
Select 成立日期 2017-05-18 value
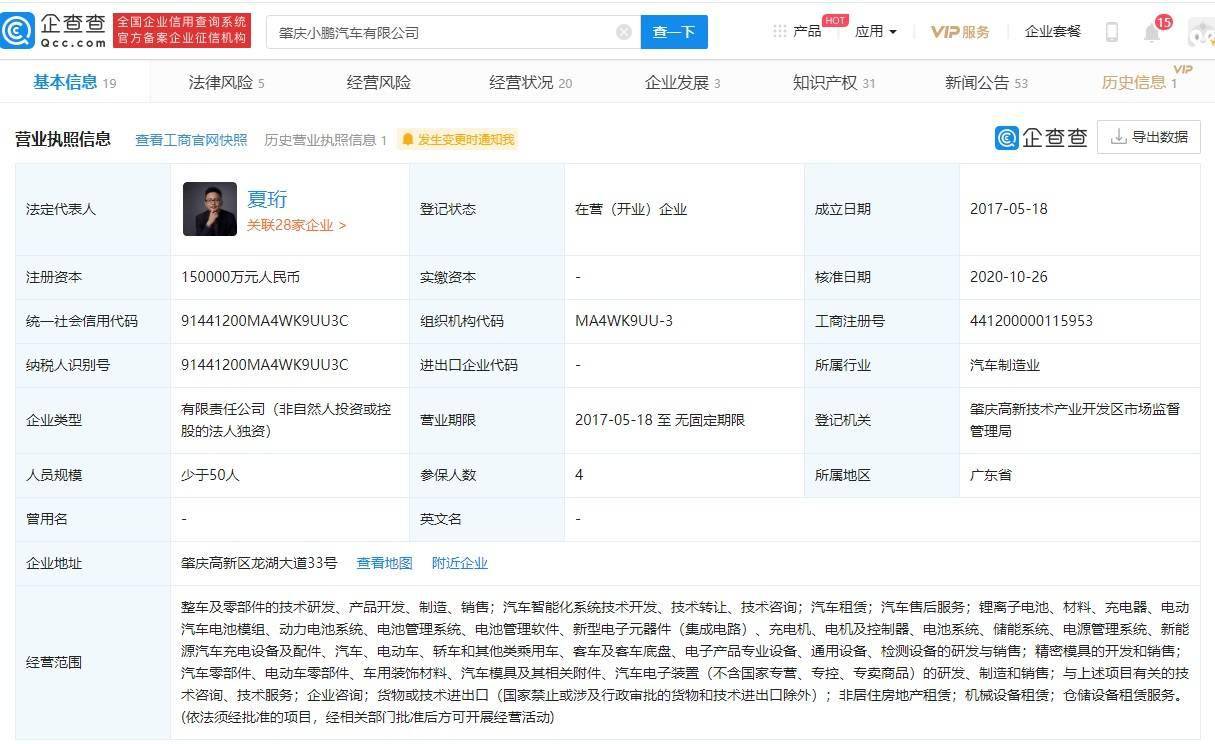[x=1009, y=209]
